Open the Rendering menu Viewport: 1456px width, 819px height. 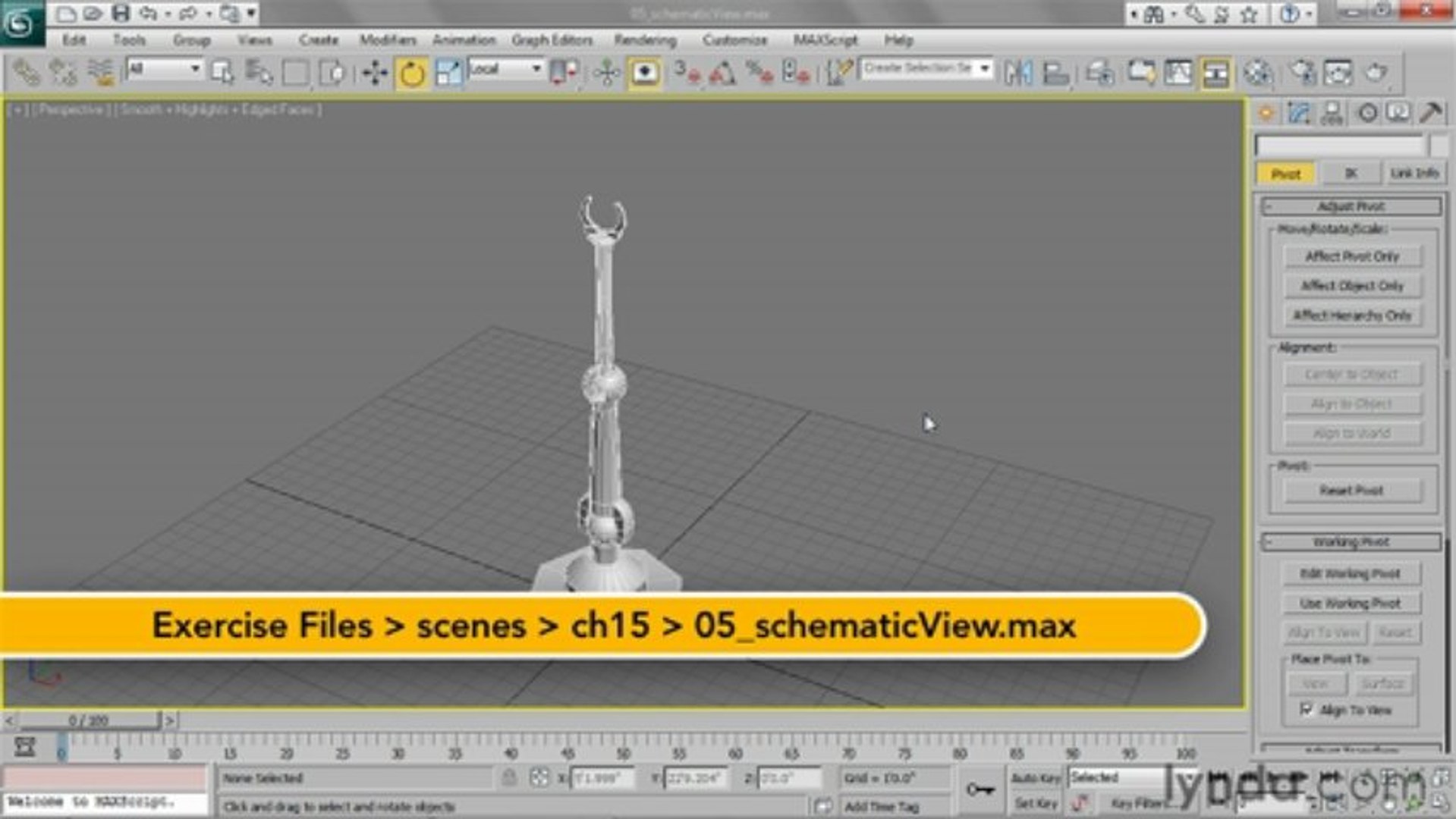[x=645, y=40]
